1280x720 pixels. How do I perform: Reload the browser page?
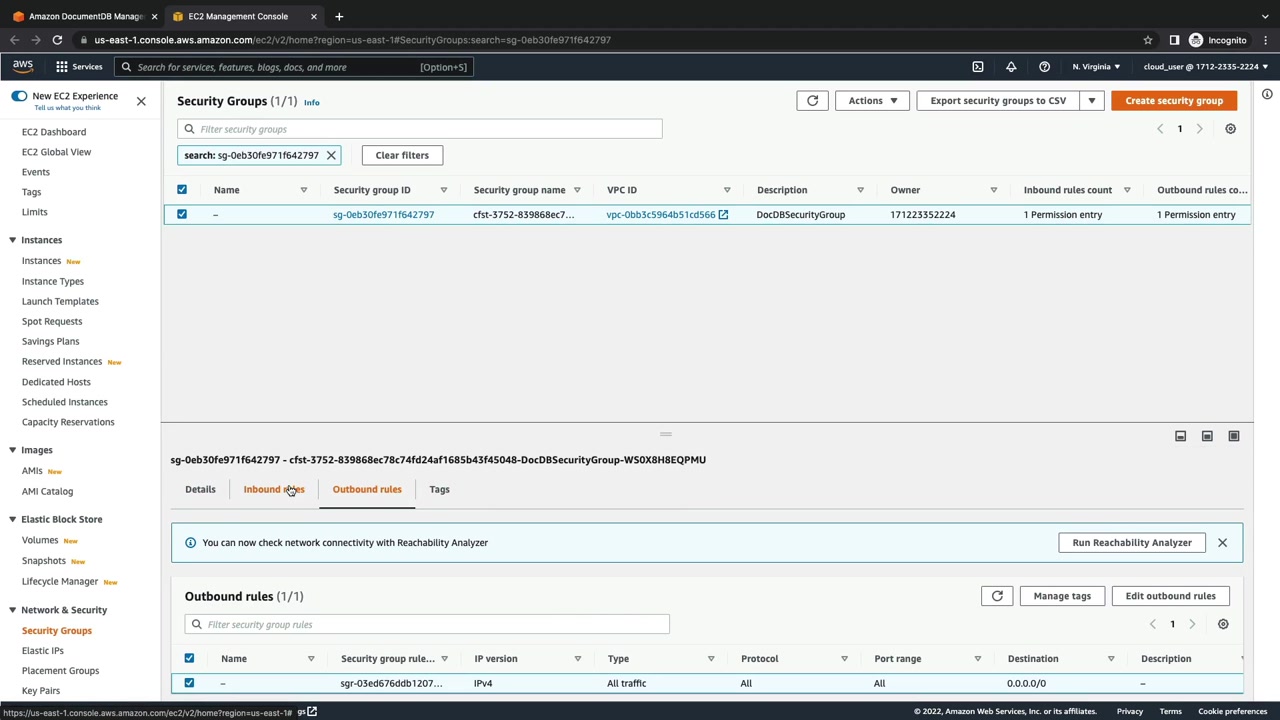coord(57,40)
